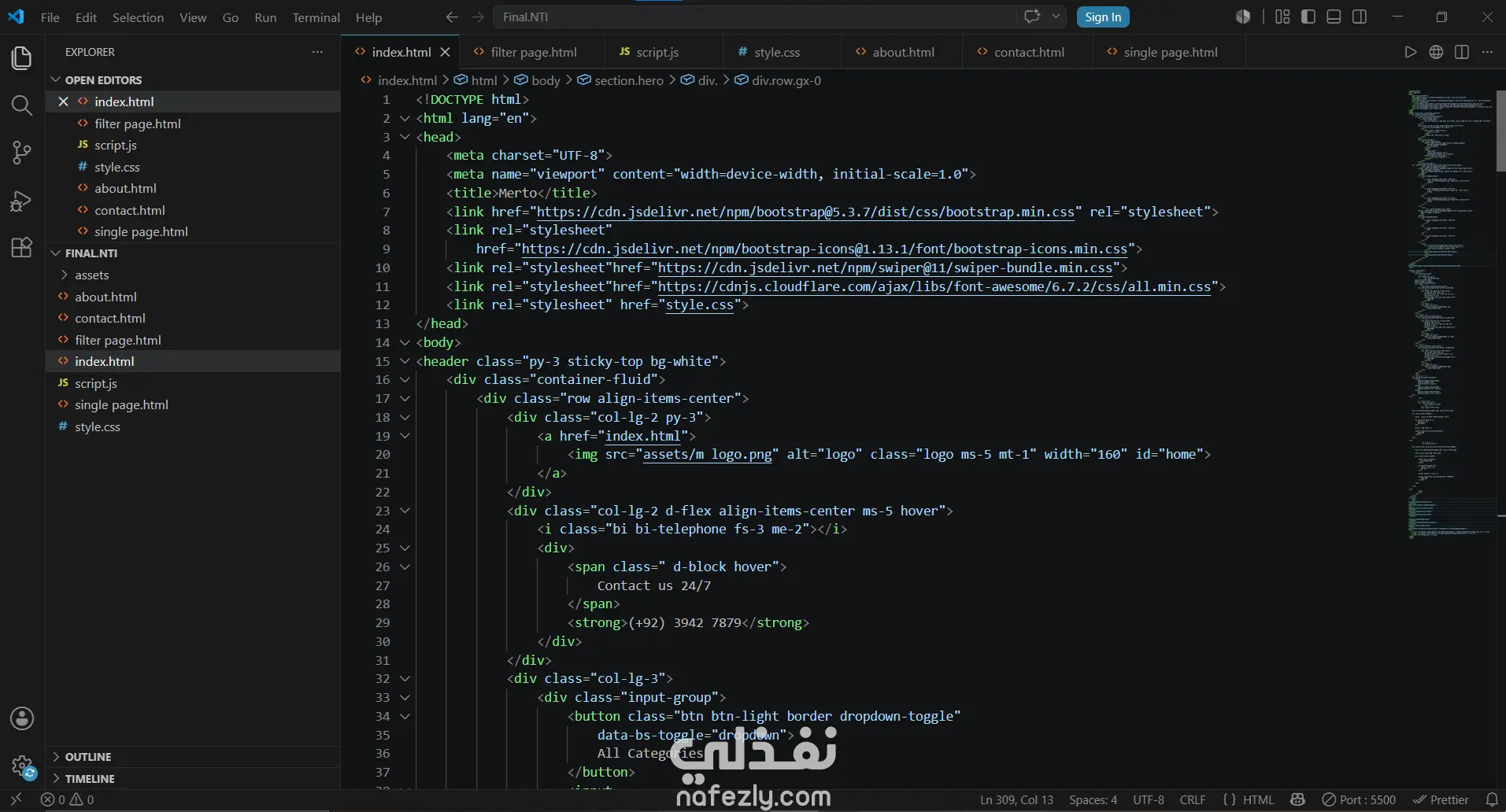Switch to the contact.html tab

point(1028,52)
